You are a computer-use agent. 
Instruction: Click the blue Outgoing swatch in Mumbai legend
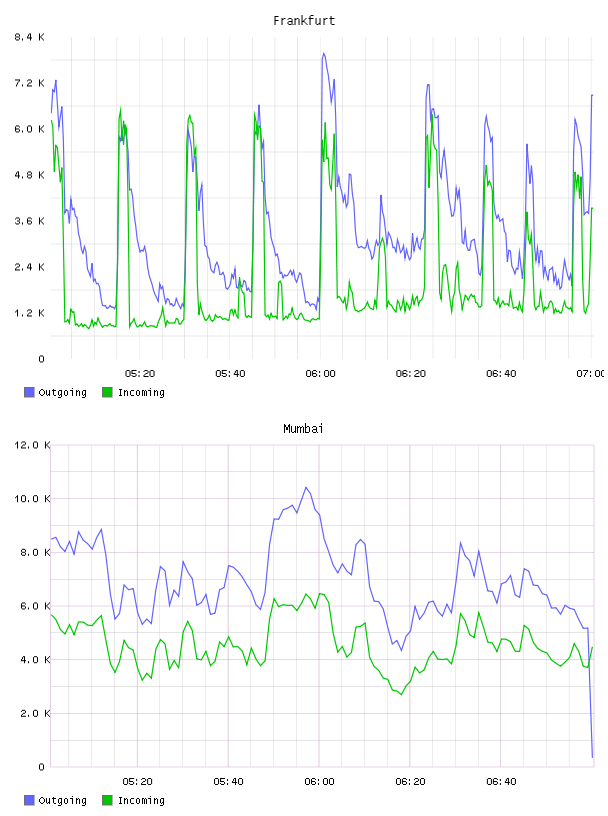click(29, 800)
